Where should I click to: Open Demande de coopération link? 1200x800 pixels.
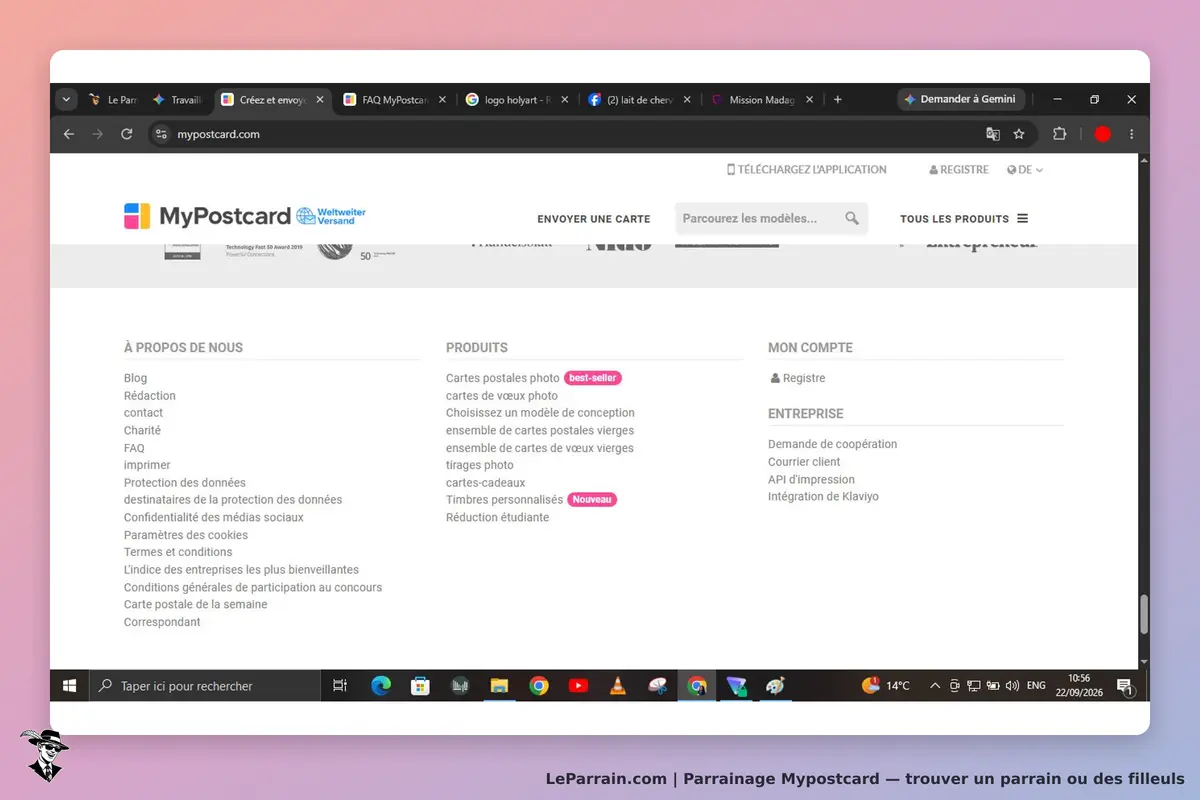(x=833, y=444)
